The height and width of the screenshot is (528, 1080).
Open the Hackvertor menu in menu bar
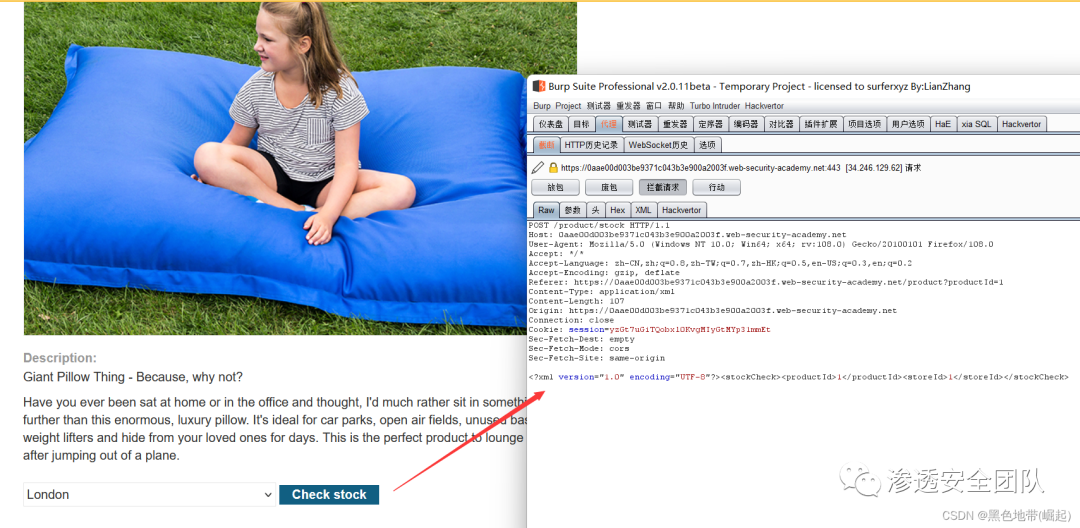[x=764, y=106]
